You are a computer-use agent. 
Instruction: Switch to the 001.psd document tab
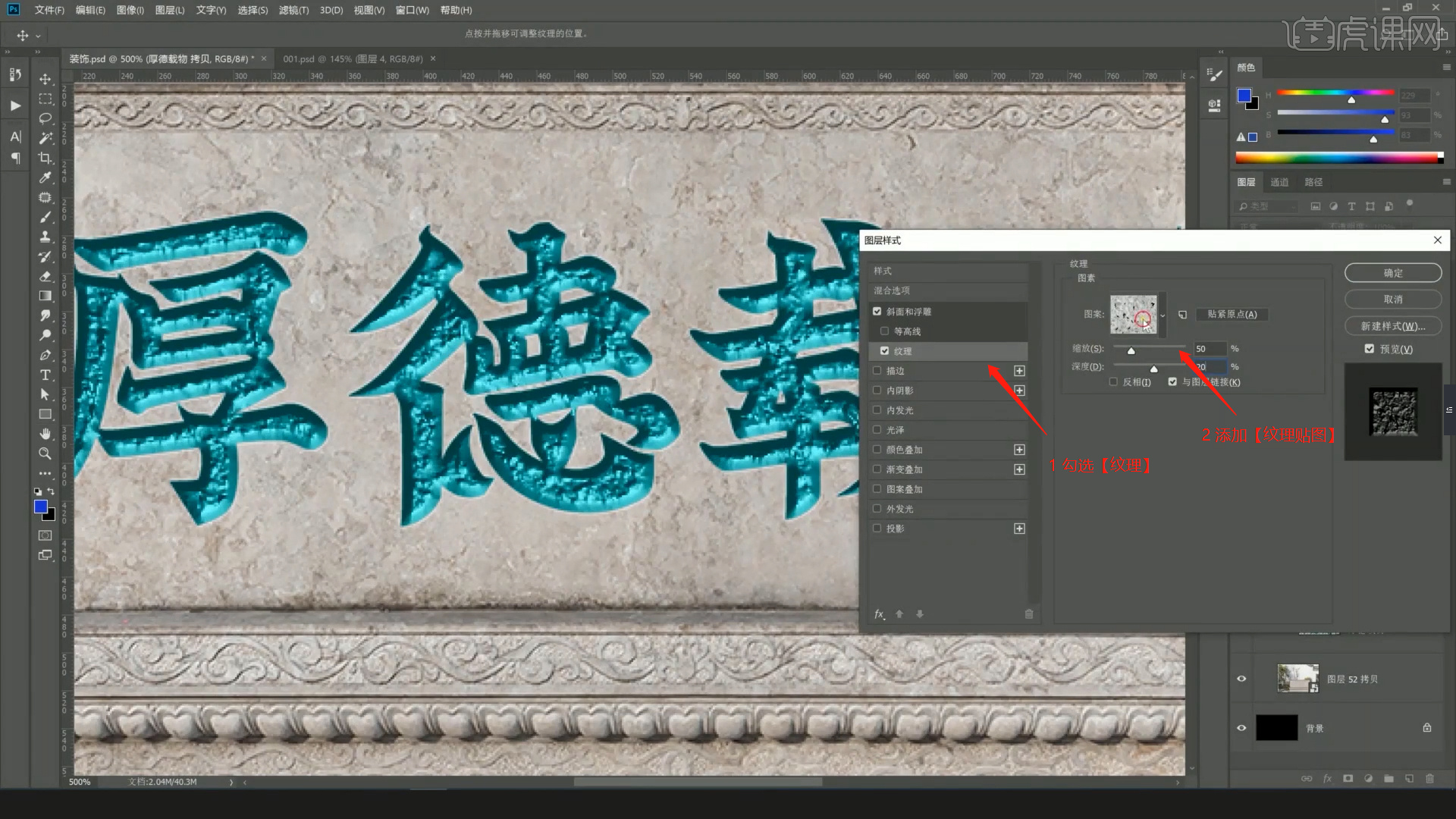(353, 58)
